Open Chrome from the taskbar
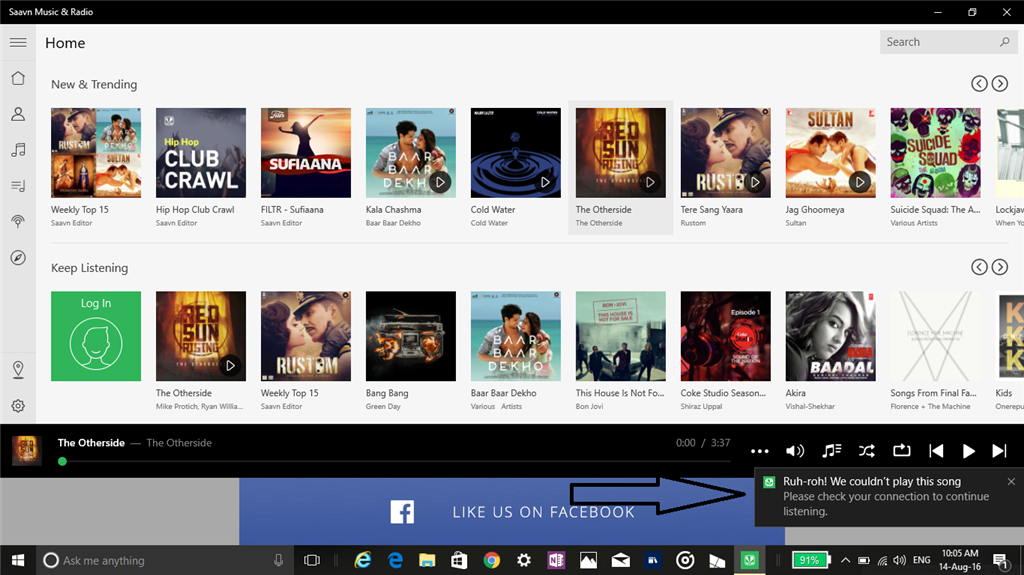 click(491, 560)
